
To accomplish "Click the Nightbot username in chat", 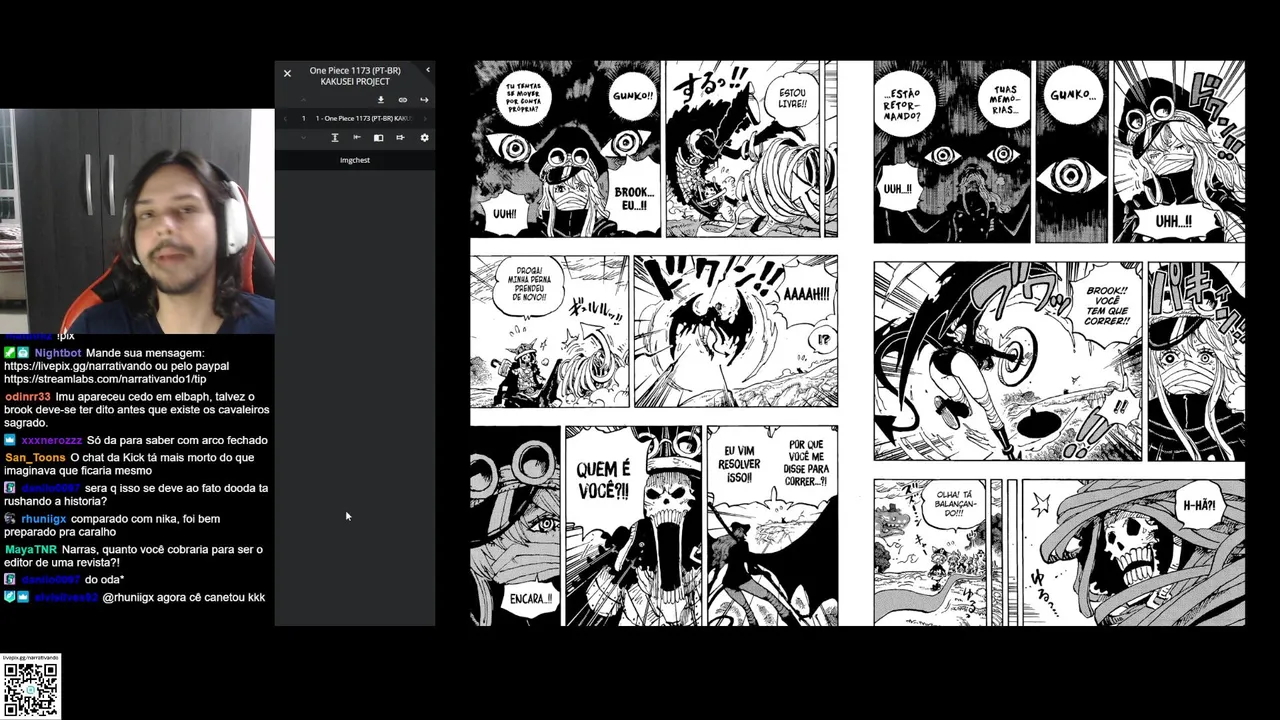I will point(58,353).
